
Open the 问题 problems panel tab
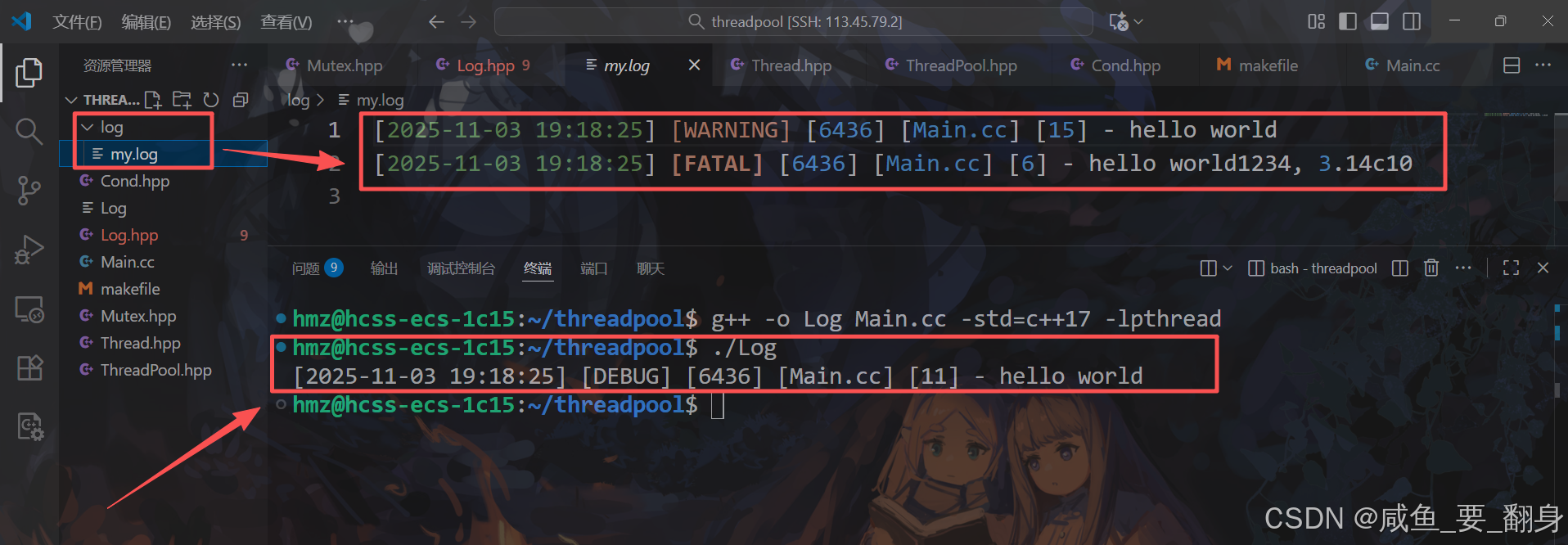[318, 268]
